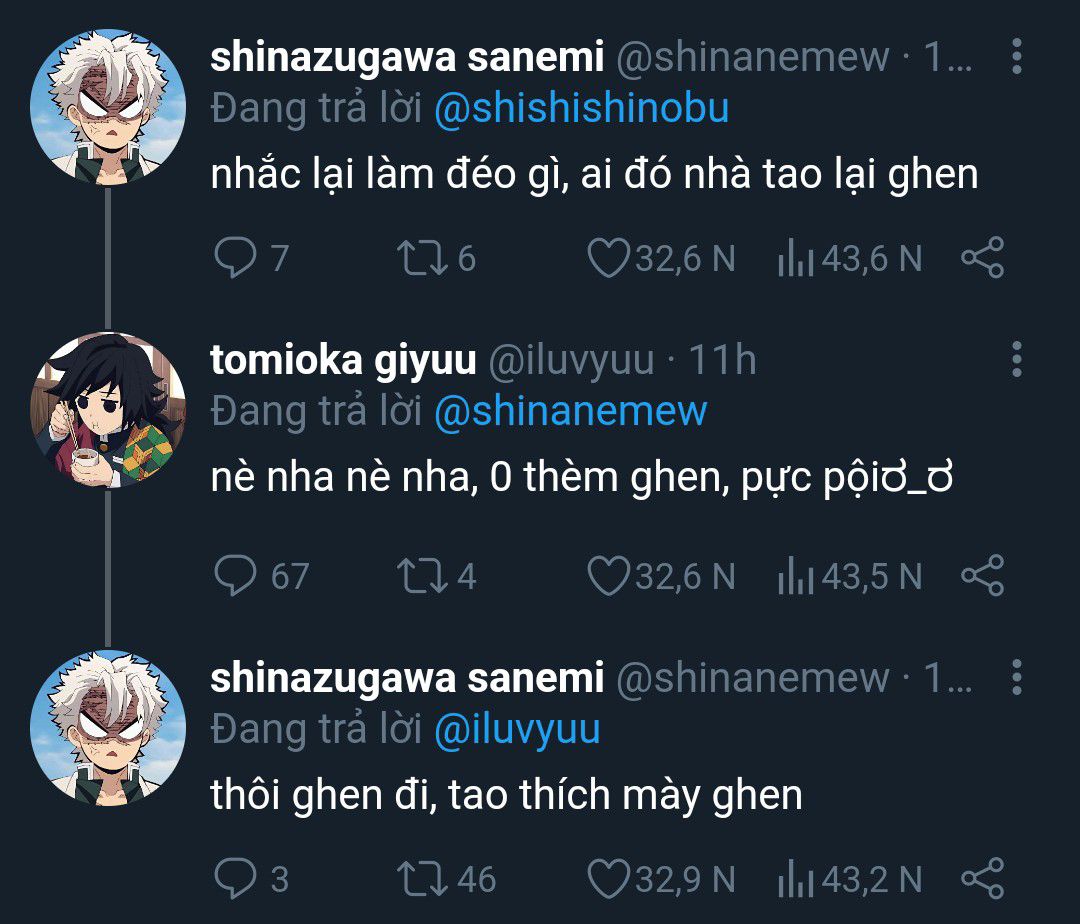Screen dimensions: 1080x924
Task: Retweet giyuu's tweet showing 4 retweets
Action: [x=422, y=575]
